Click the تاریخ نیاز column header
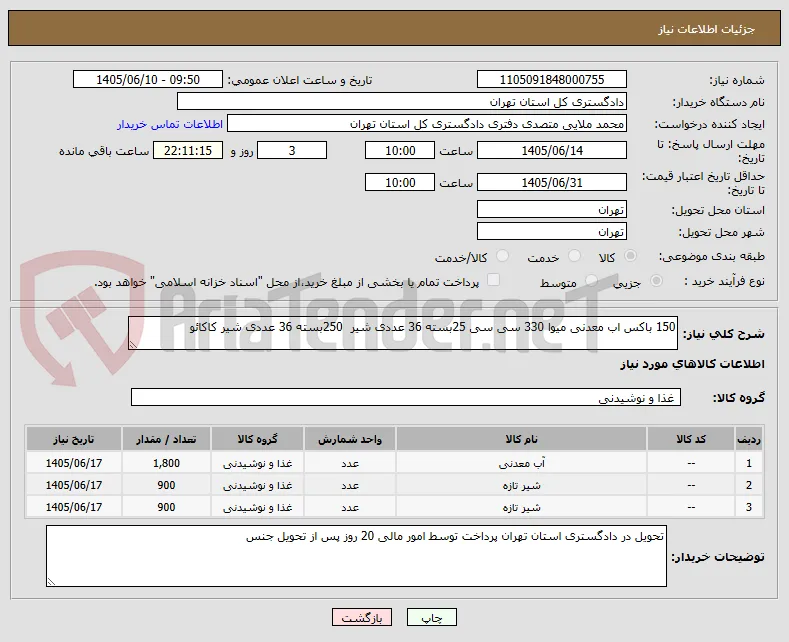This screenshot has width=789, height=642. point(74,439)
